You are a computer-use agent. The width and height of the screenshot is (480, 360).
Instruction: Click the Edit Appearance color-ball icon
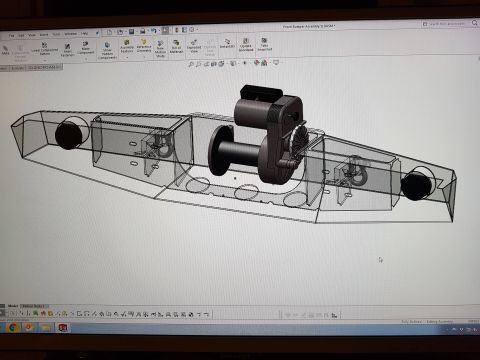point(256,63)
